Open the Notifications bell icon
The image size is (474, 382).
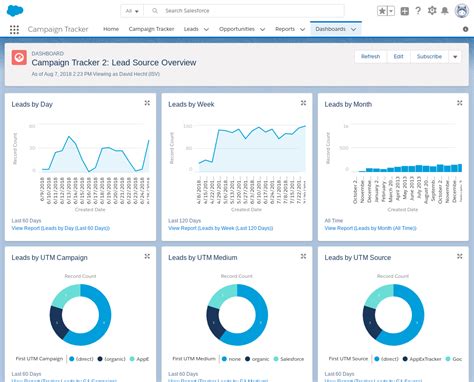445,11
